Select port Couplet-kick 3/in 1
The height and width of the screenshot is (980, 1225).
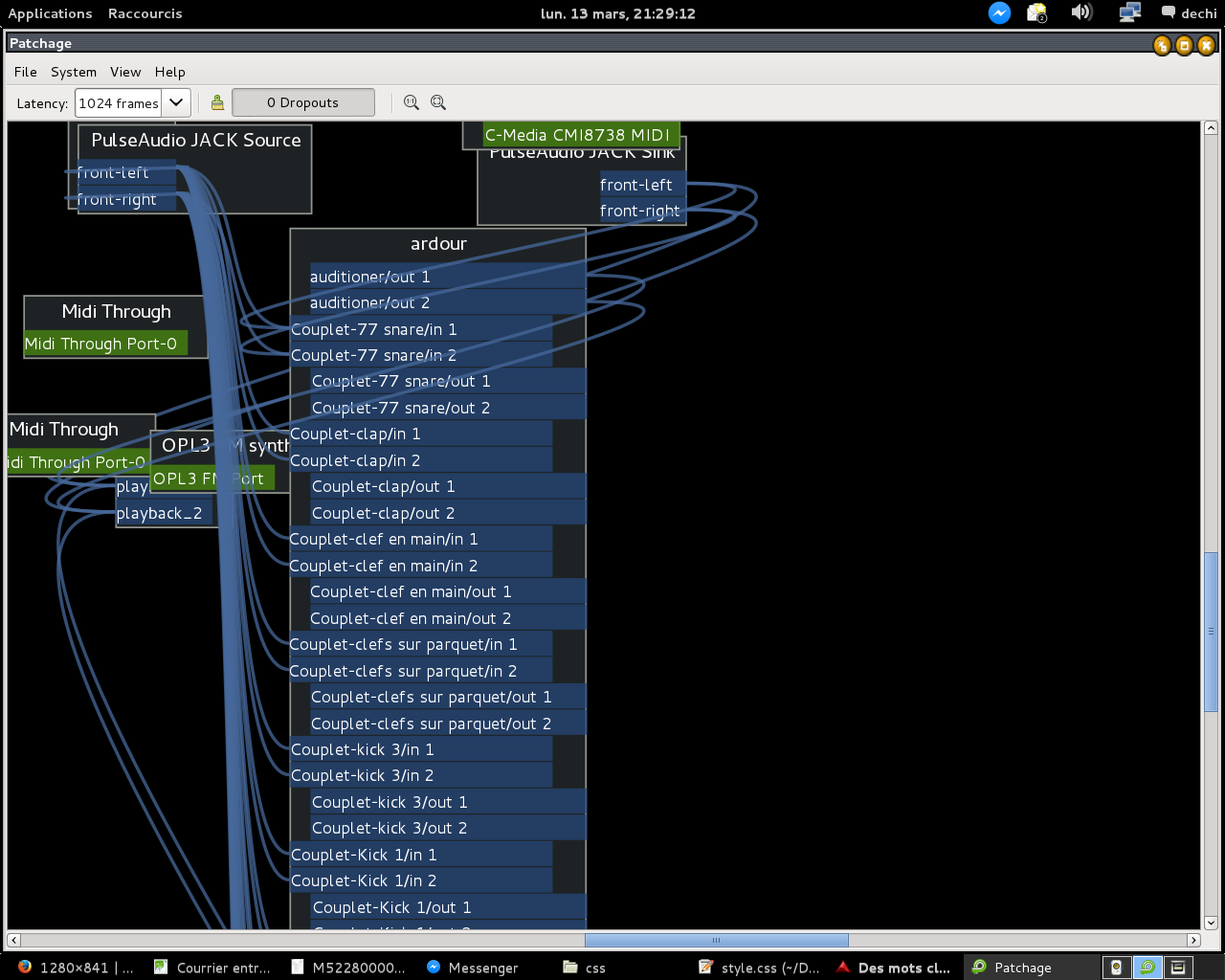(421, 749)
